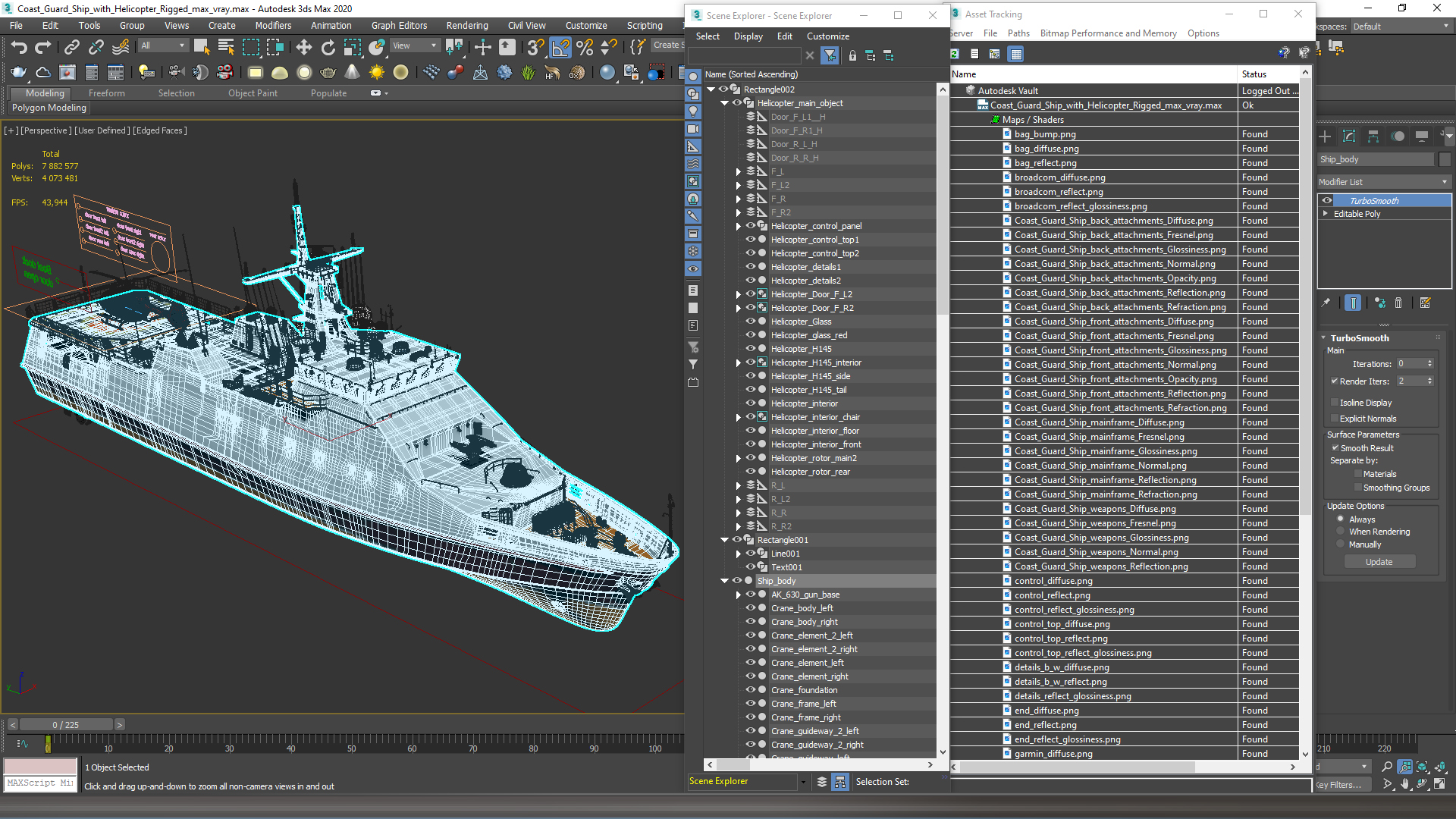Collapse the Ship_body tree node
Image resolution: width=1456 pixels, height=819 pixels.
point(725,581)
